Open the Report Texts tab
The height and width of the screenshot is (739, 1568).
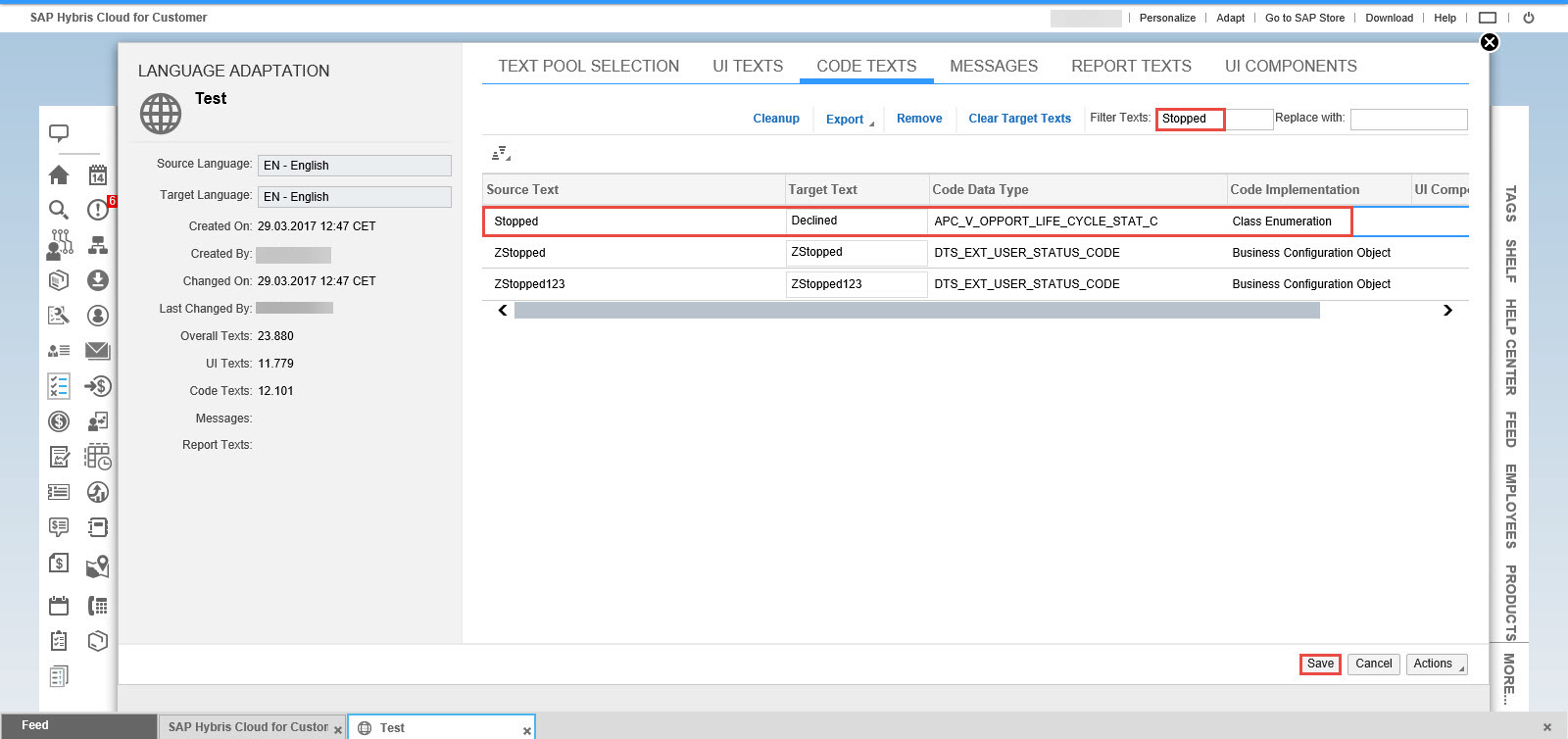click(1132, 67)
